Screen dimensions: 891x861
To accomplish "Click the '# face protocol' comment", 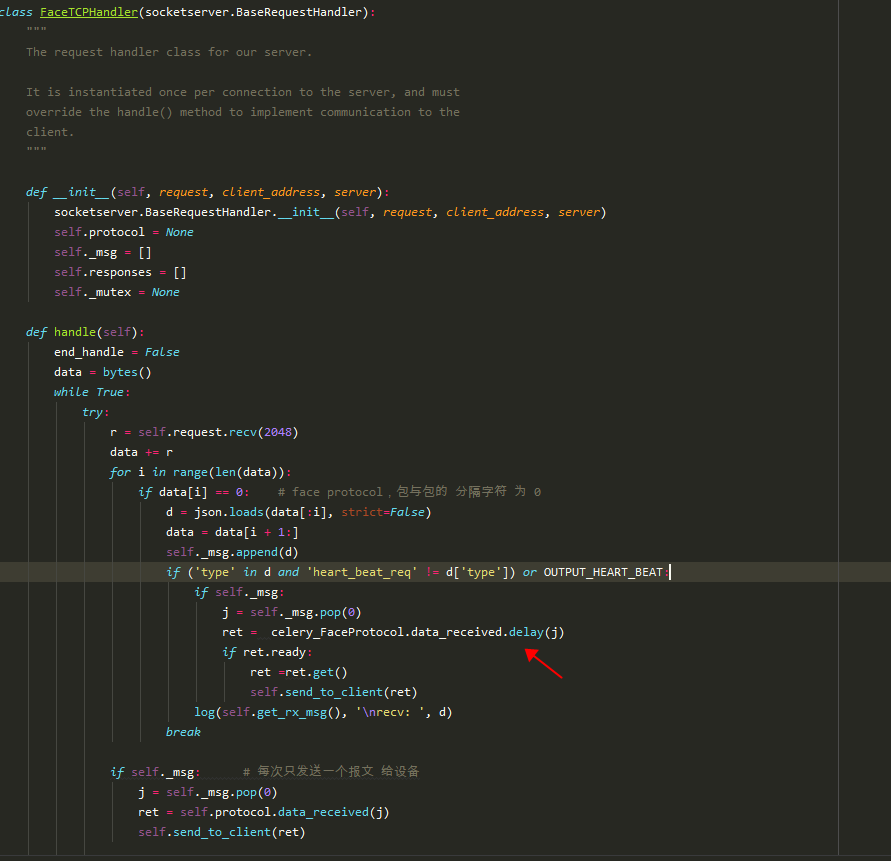I will (409, 492).
